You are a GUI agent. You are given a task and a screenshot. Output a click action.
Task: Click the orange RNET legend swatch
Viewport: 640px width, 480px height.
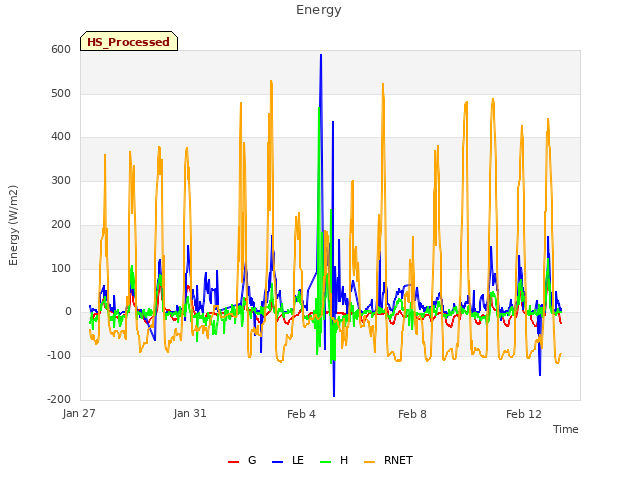coord(369,462)
